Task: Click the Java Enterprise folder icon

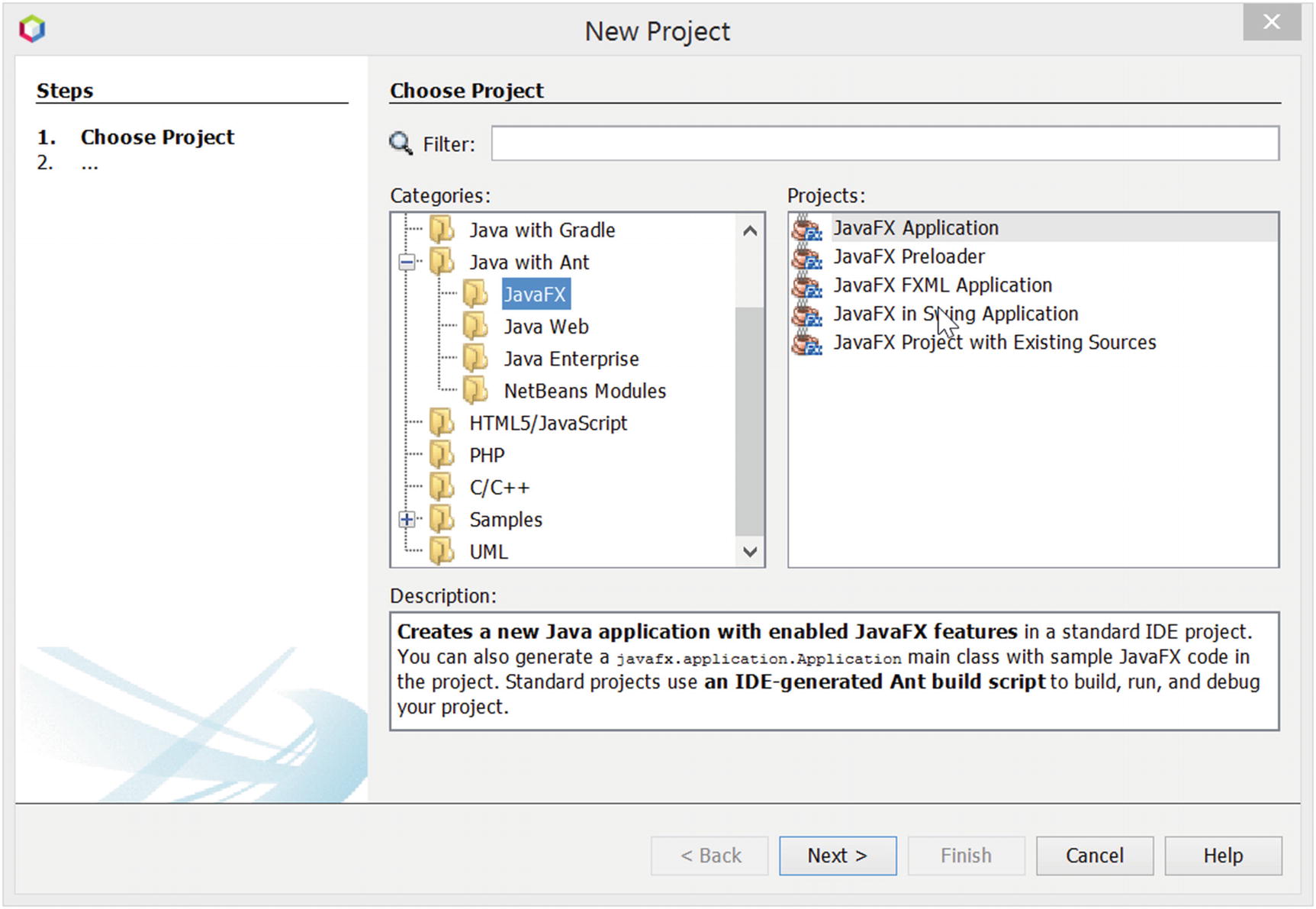Action: click(x=475, y=358)
